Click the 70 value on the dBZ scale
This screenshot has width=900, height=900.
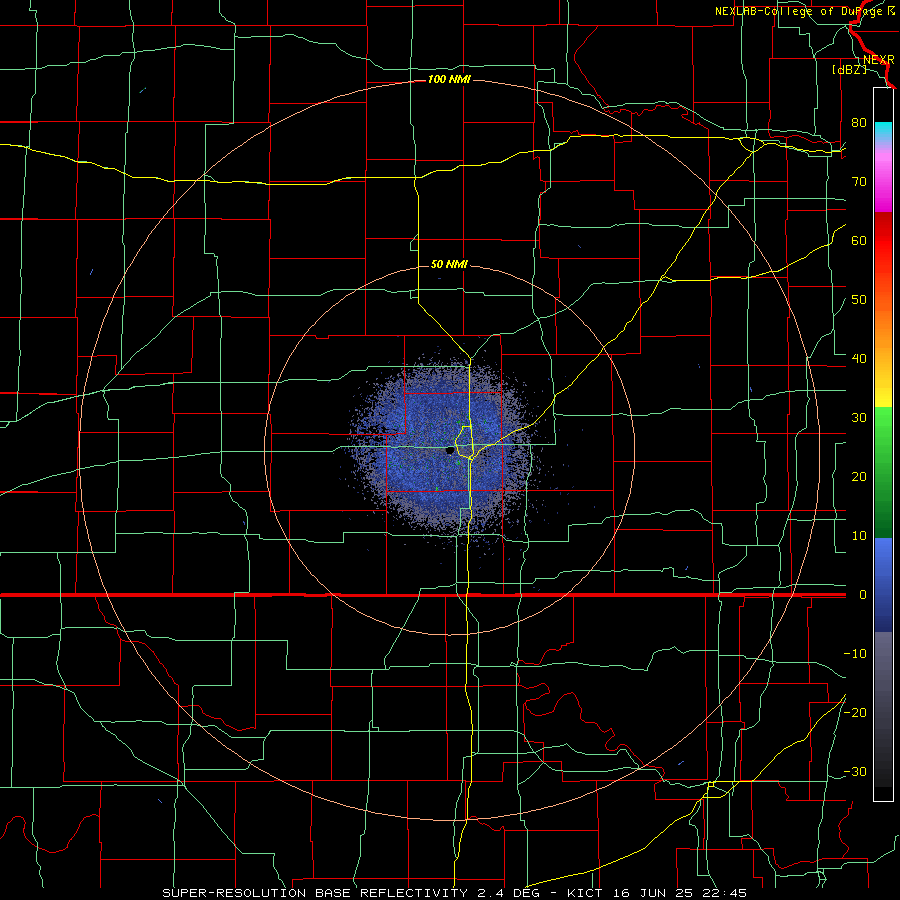click(x=859, y=182)
